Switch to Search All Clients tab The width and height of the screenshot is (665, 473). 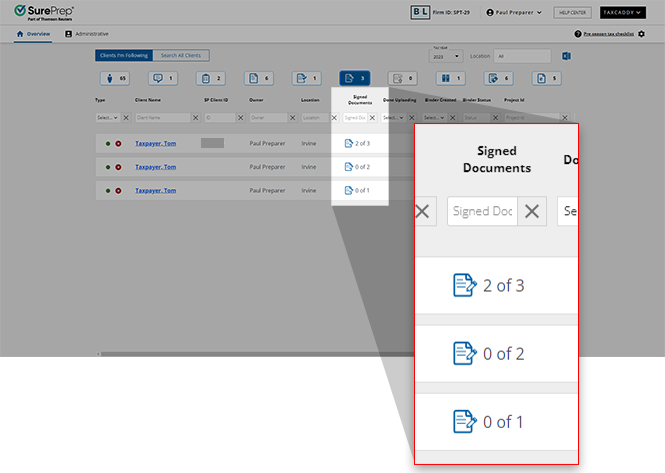click(181, 56)
